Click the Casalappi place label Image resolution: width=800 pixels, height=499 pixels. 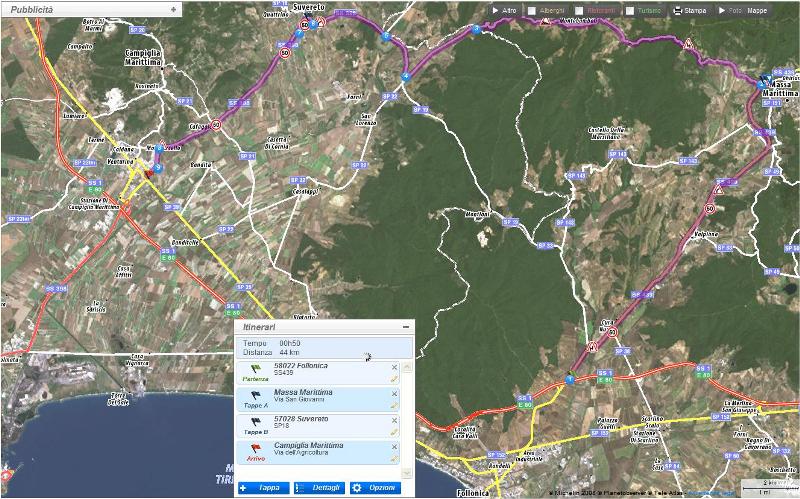click(x=305, y=192)
